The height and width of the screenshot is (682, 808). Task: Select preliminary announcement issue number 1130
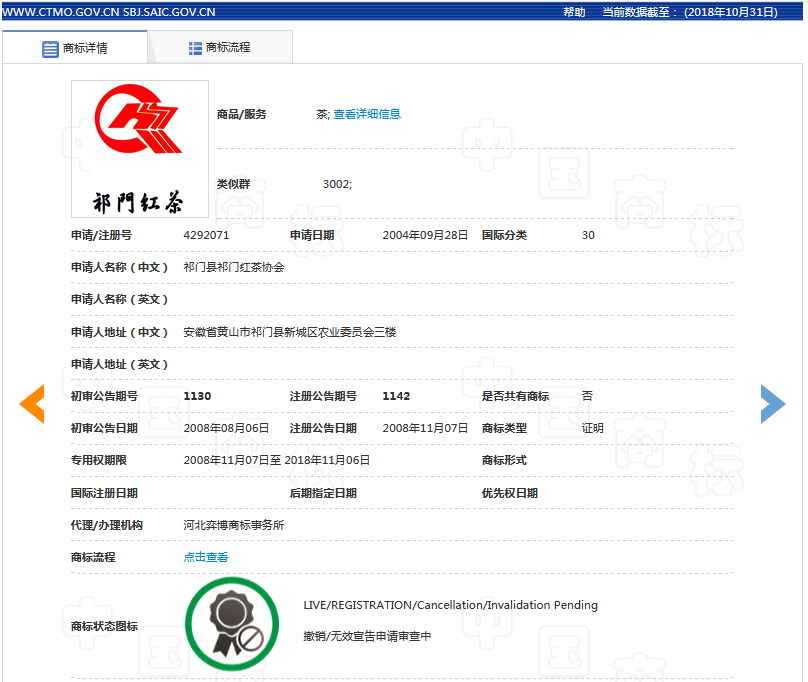coord(197,396)
